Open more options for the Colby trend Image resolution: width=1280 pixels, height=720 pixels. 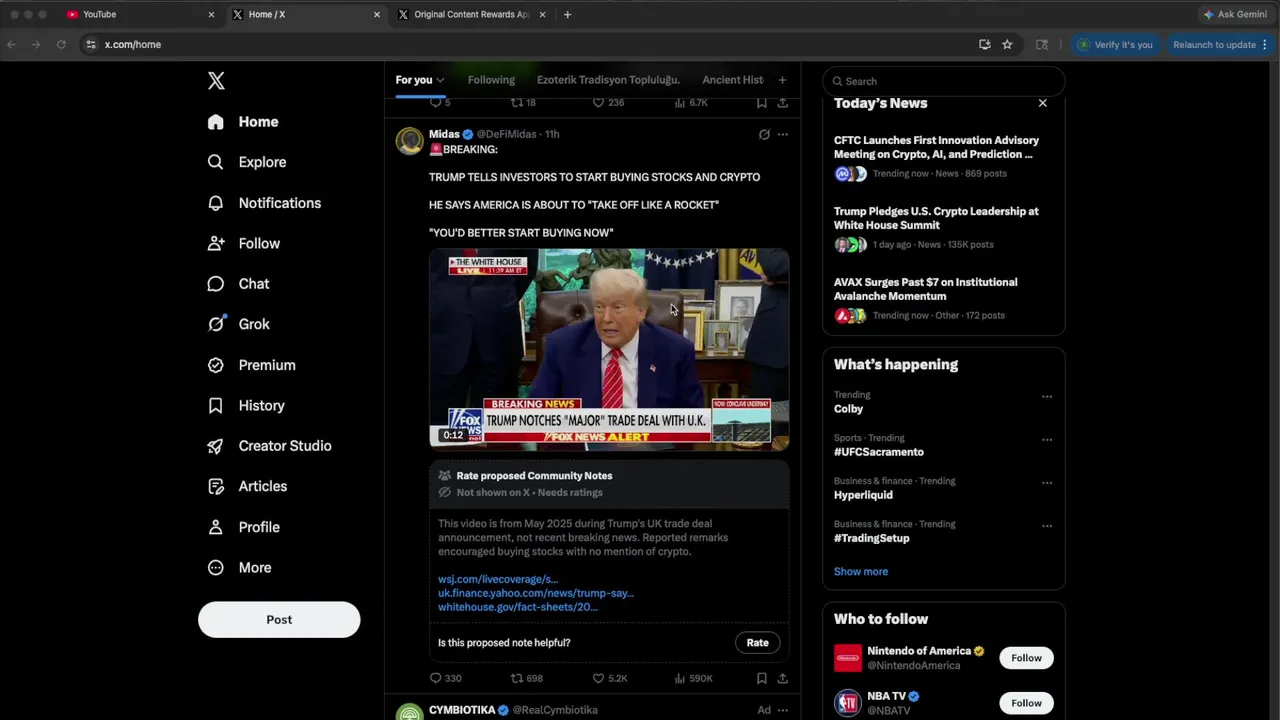point(1047,397)
